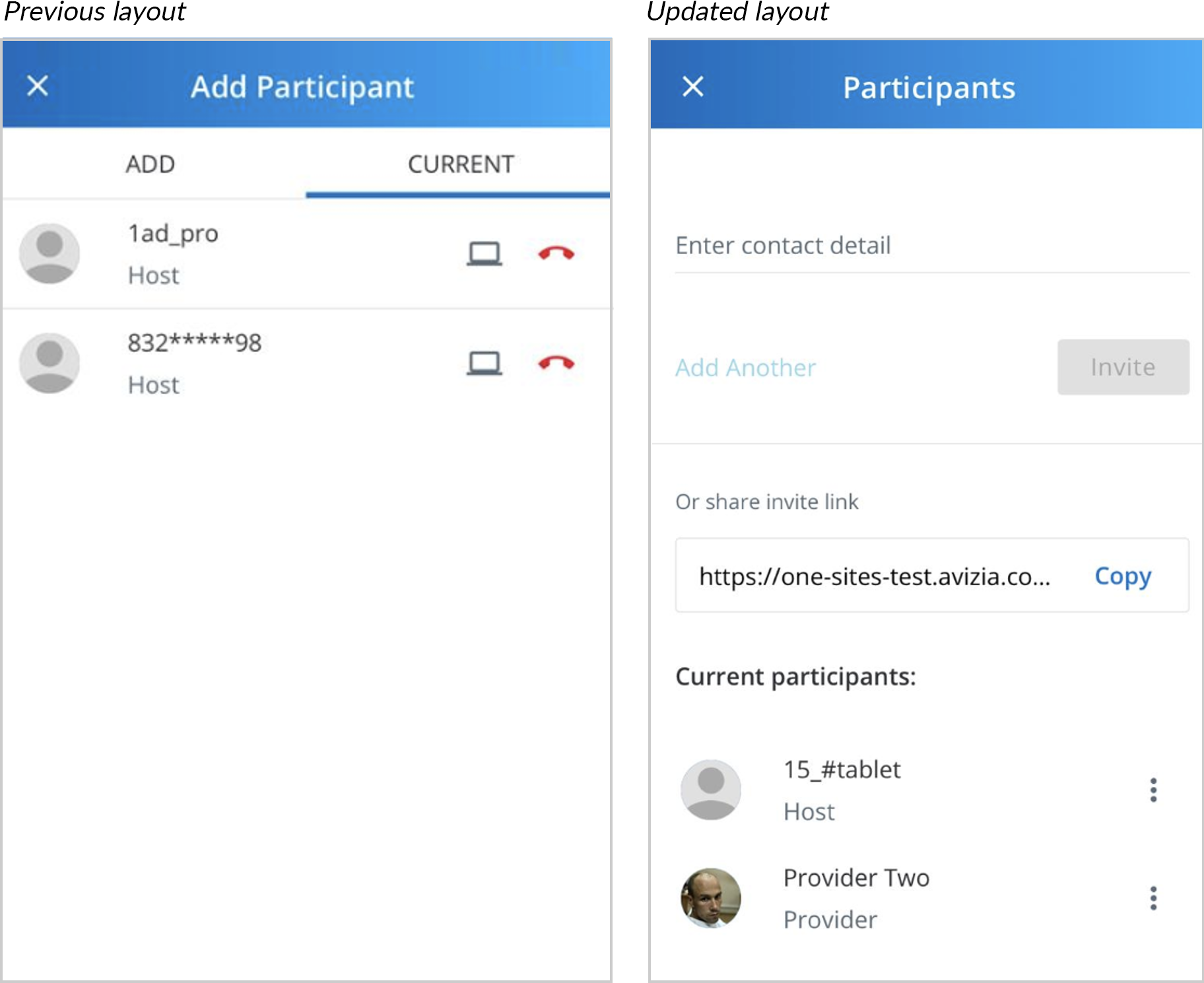The image size is (1204, 983).
Task: Click the Invite button
Action: (1123, 367)
